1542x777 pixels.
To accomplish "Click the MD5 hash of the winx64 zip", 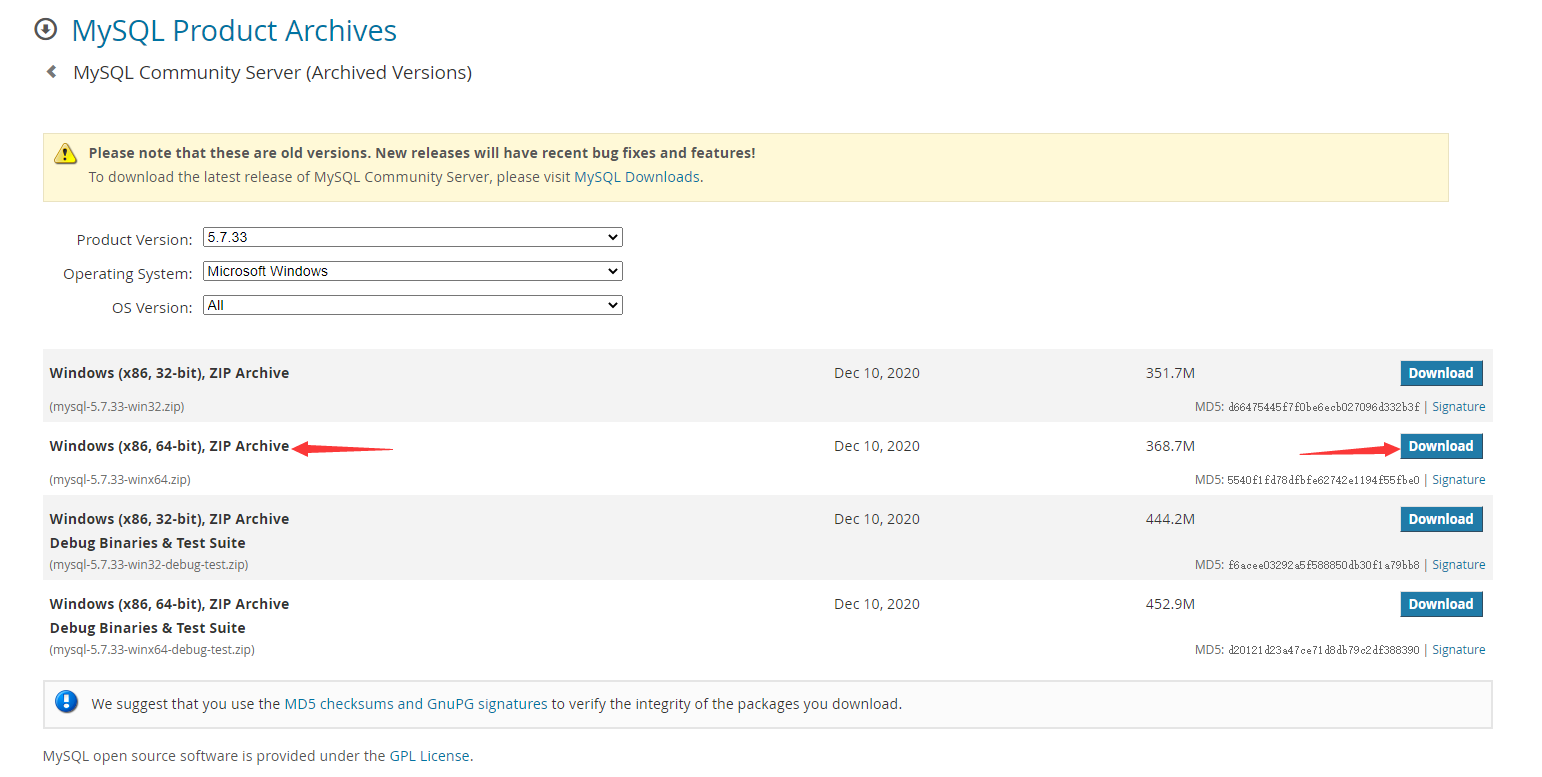I will click(x=1323, y=480).
